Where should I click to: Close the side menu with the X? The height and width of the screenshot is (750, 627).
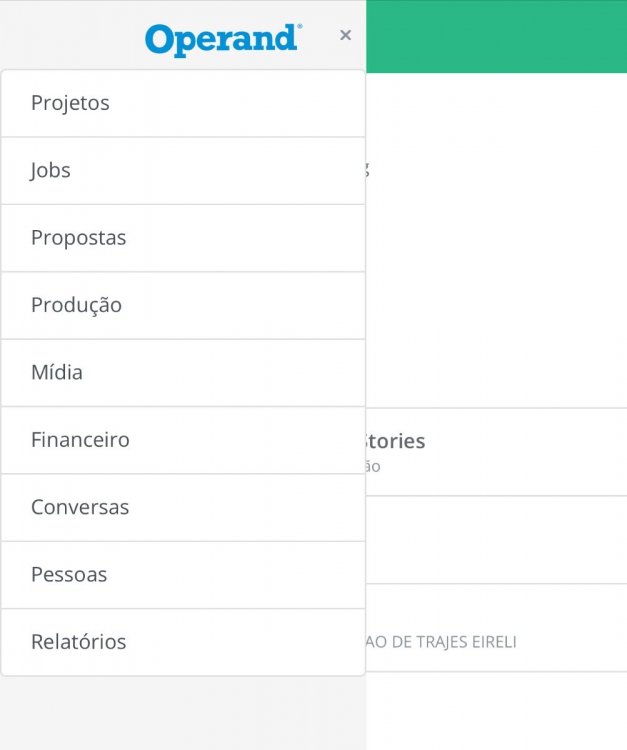click(345, 35)
